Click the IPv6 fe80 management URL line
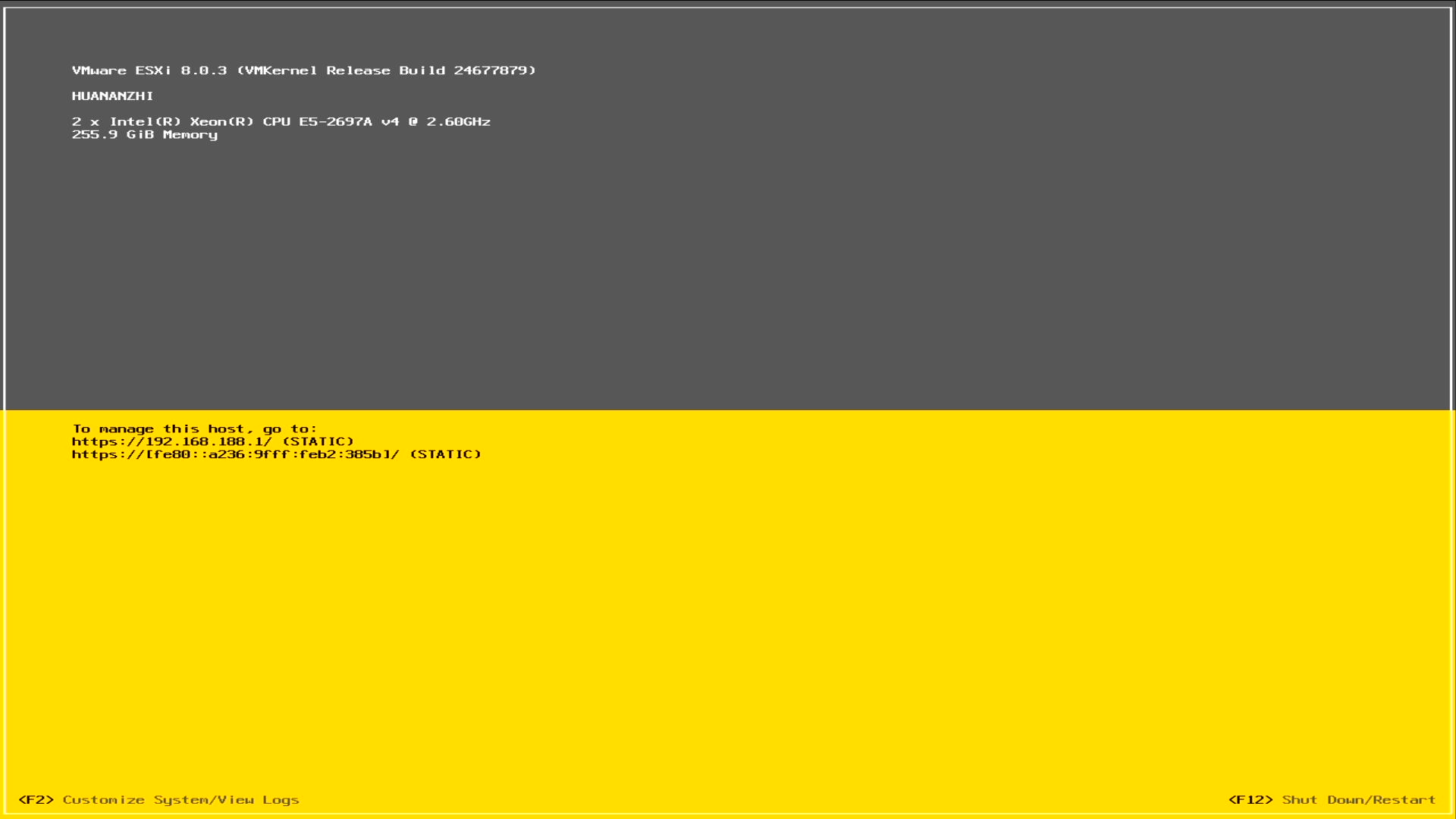Viewport: 1456px width, 819px height. click(x=277, y=454)
